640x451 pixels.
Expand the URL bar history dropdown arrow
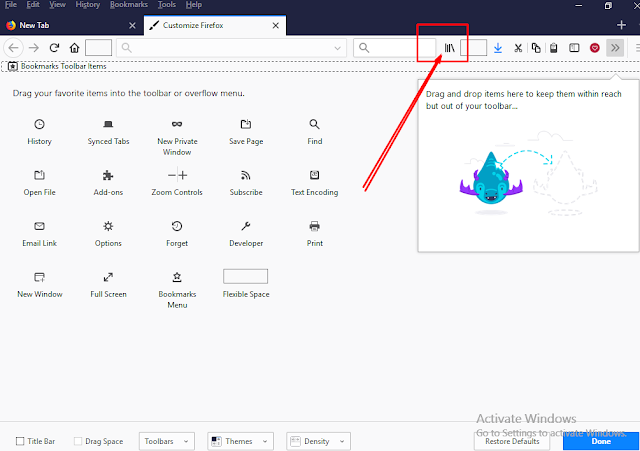click(338, 48)
